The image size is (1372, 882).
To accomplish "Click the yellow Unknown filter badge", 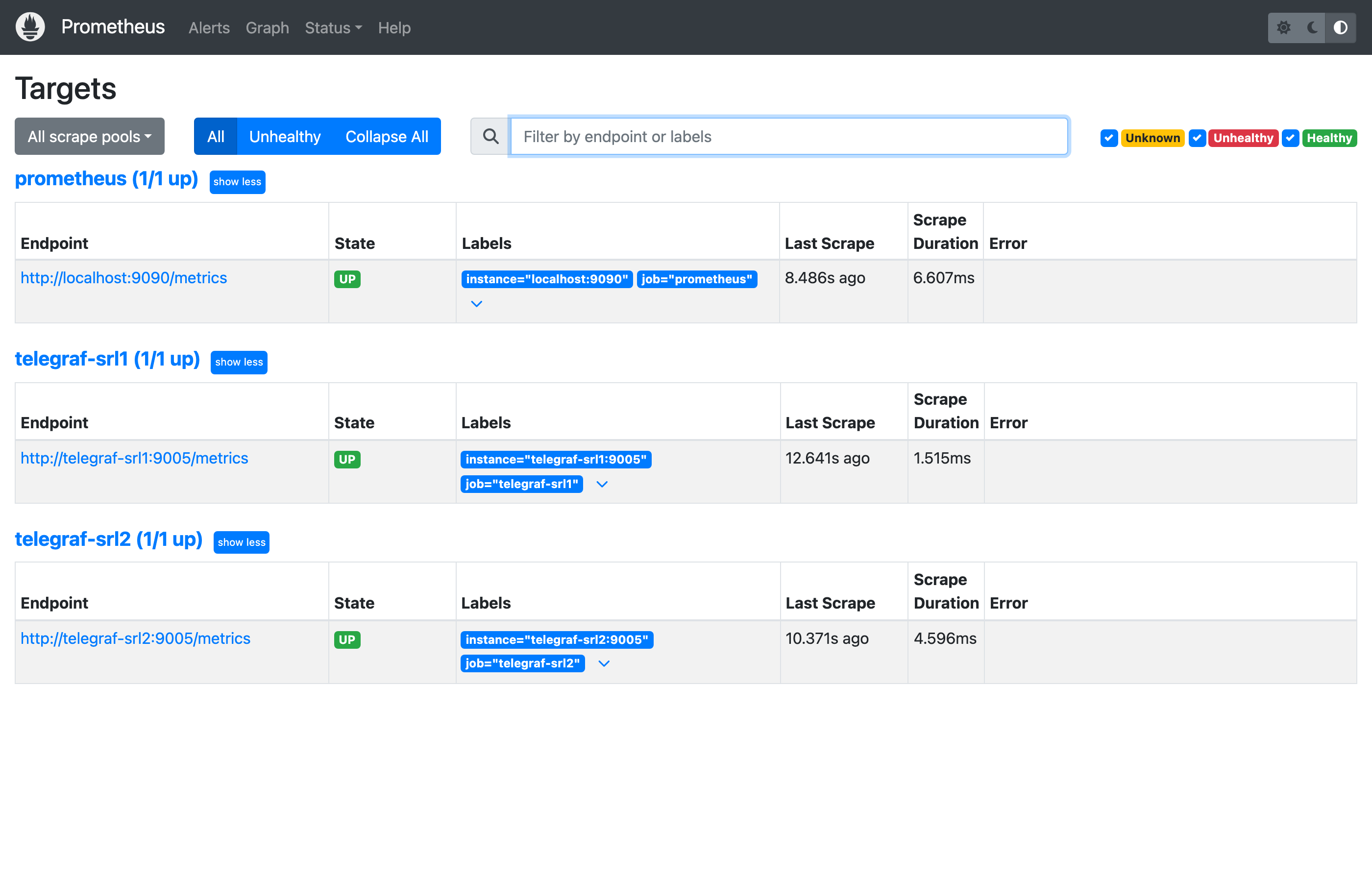I will coord(1152,138).
